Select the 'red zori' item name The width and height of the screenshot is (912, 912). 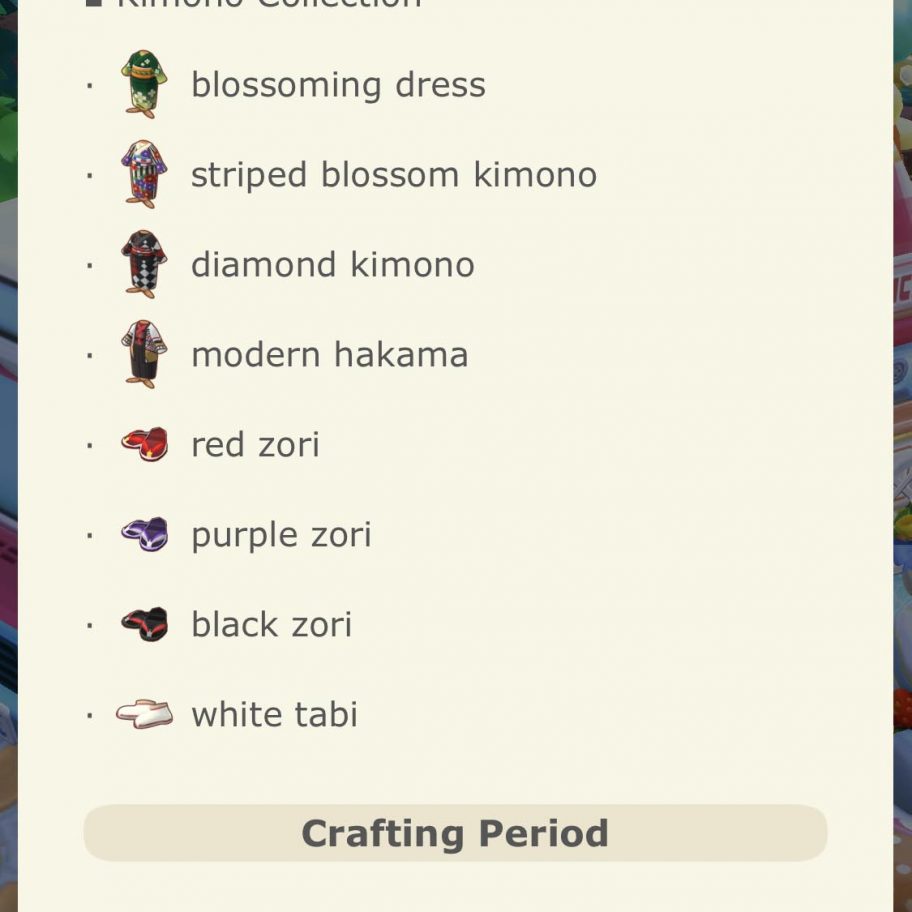(255, 445)
